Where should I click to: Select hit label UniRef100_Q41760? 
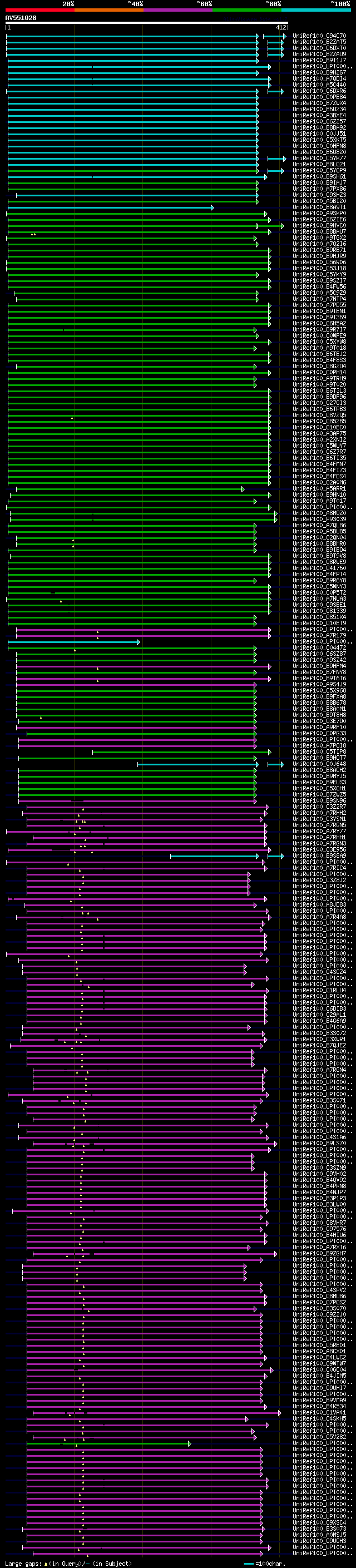coord(319,568)
